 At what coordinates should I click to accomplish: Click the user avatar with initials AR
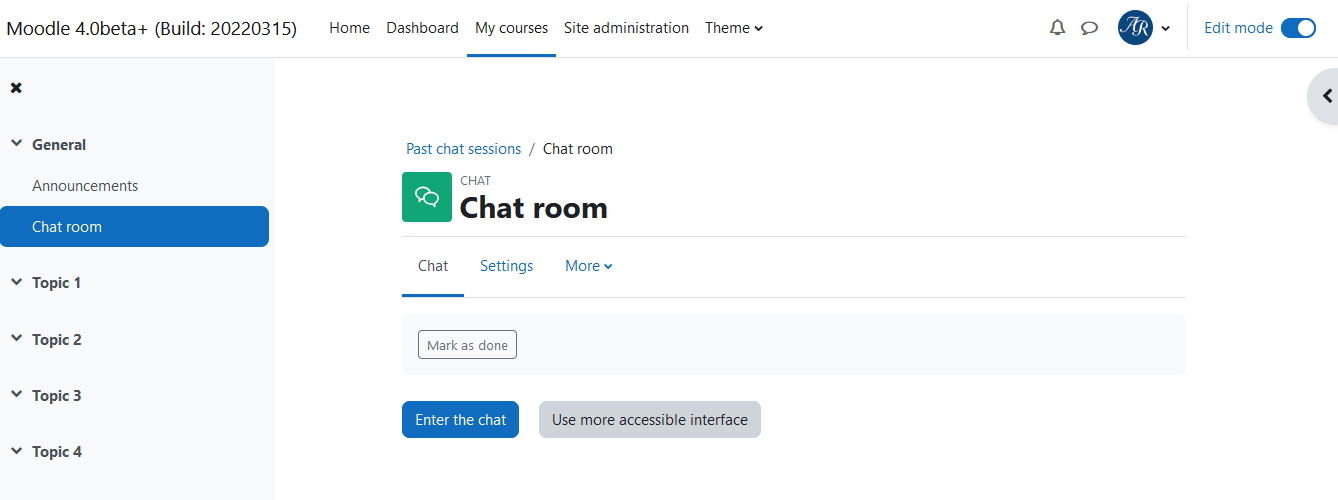(1135, 28)
